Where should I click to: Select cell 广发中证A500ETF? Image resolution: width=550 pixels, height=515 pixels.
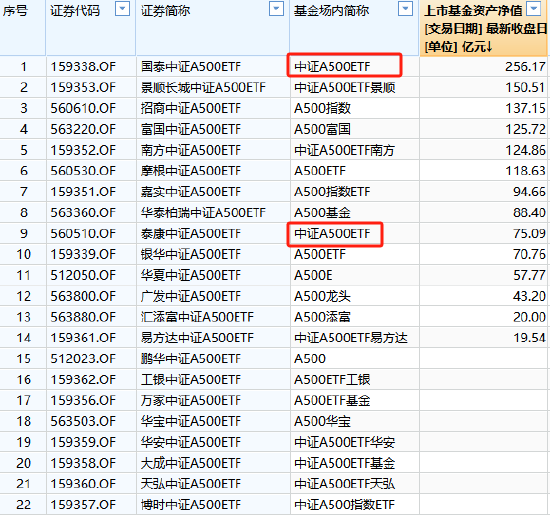click(x=213, y=296)
